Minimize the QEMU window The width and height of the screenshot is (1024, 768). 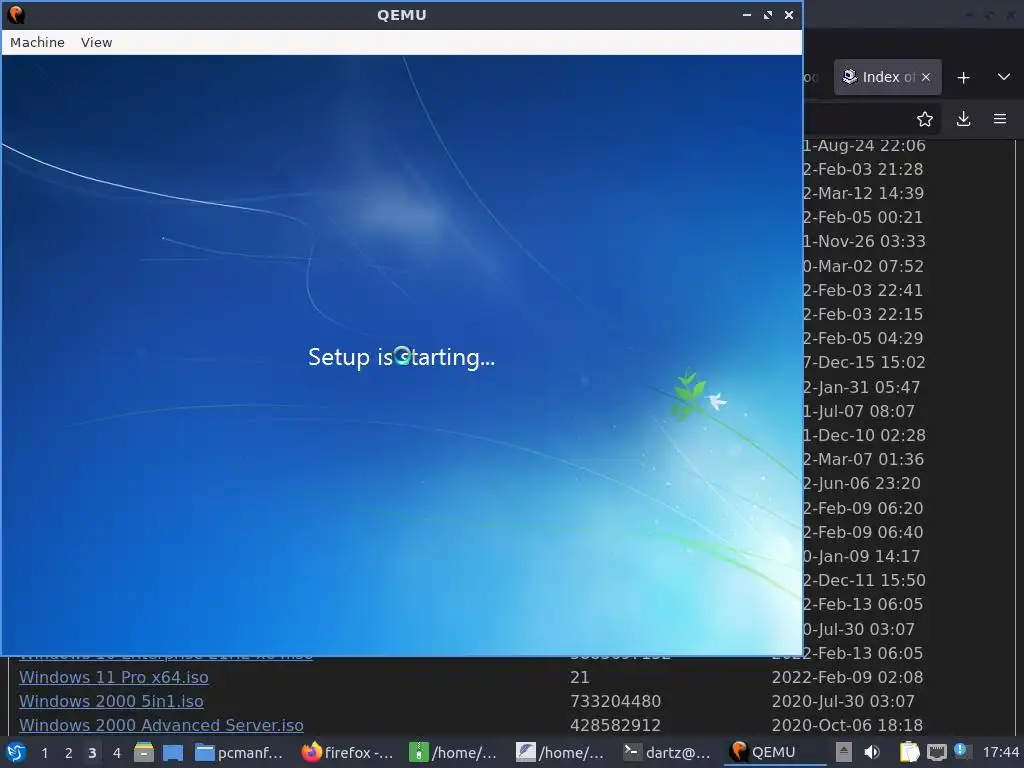[x=746, y=14]
